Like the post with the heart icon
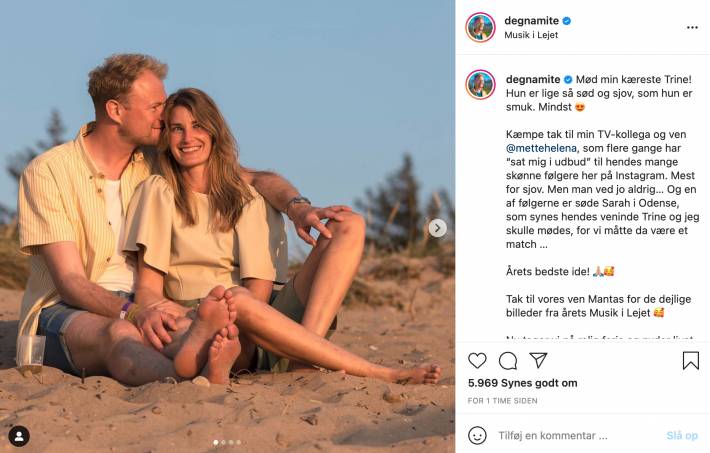The width and height of the screenshot is (710, 453). [478, 360]
